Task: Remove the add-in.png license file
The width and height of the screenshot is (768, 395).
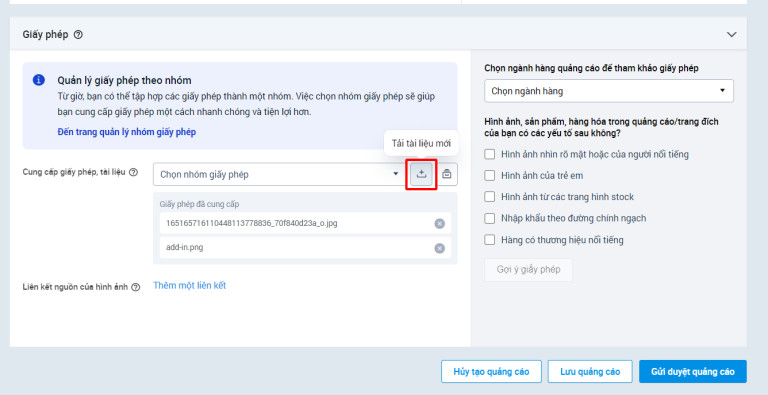Action: [440, 248]
